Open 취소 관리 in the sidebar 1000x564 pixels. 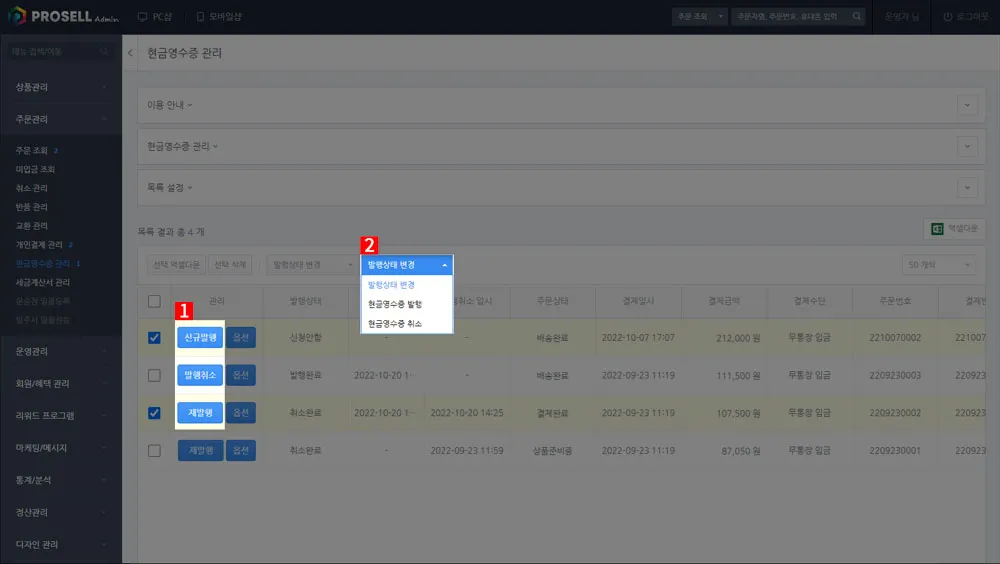pos(32,188)
